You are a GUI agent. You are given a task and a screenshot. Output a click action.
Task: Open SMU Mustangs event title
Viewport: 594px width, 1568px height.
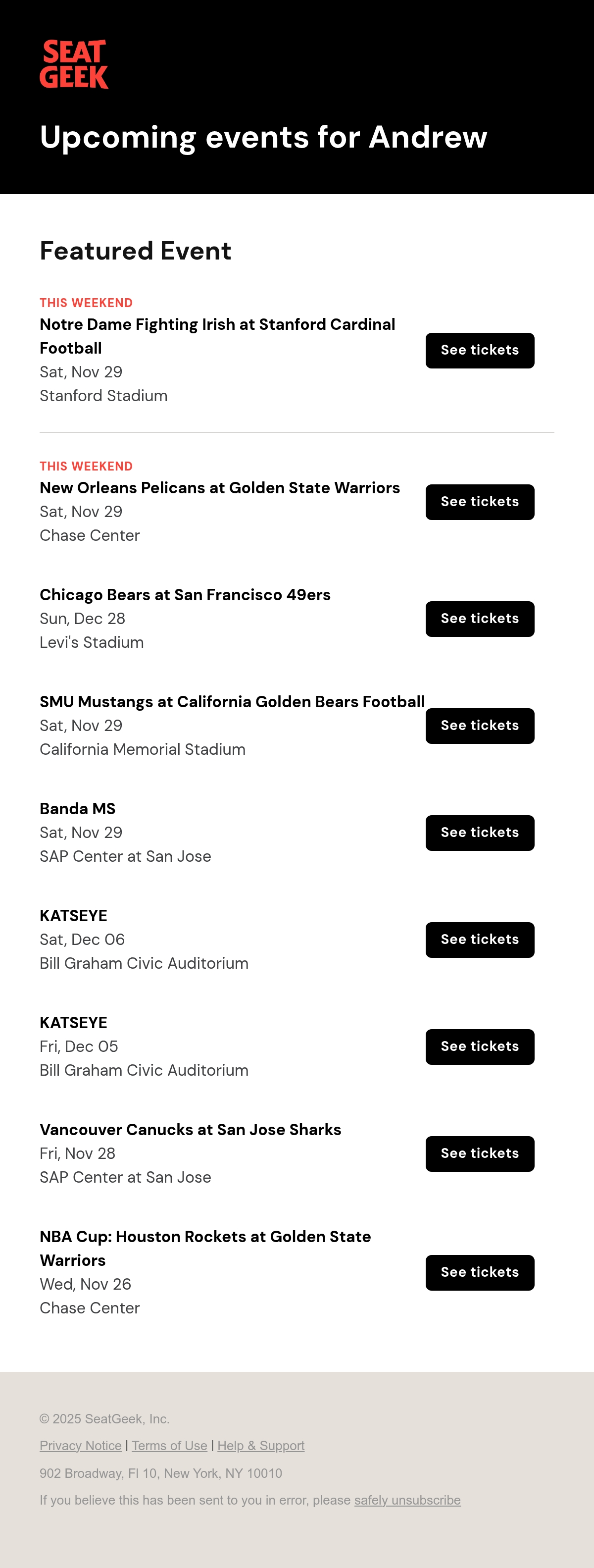coord(232,702)
